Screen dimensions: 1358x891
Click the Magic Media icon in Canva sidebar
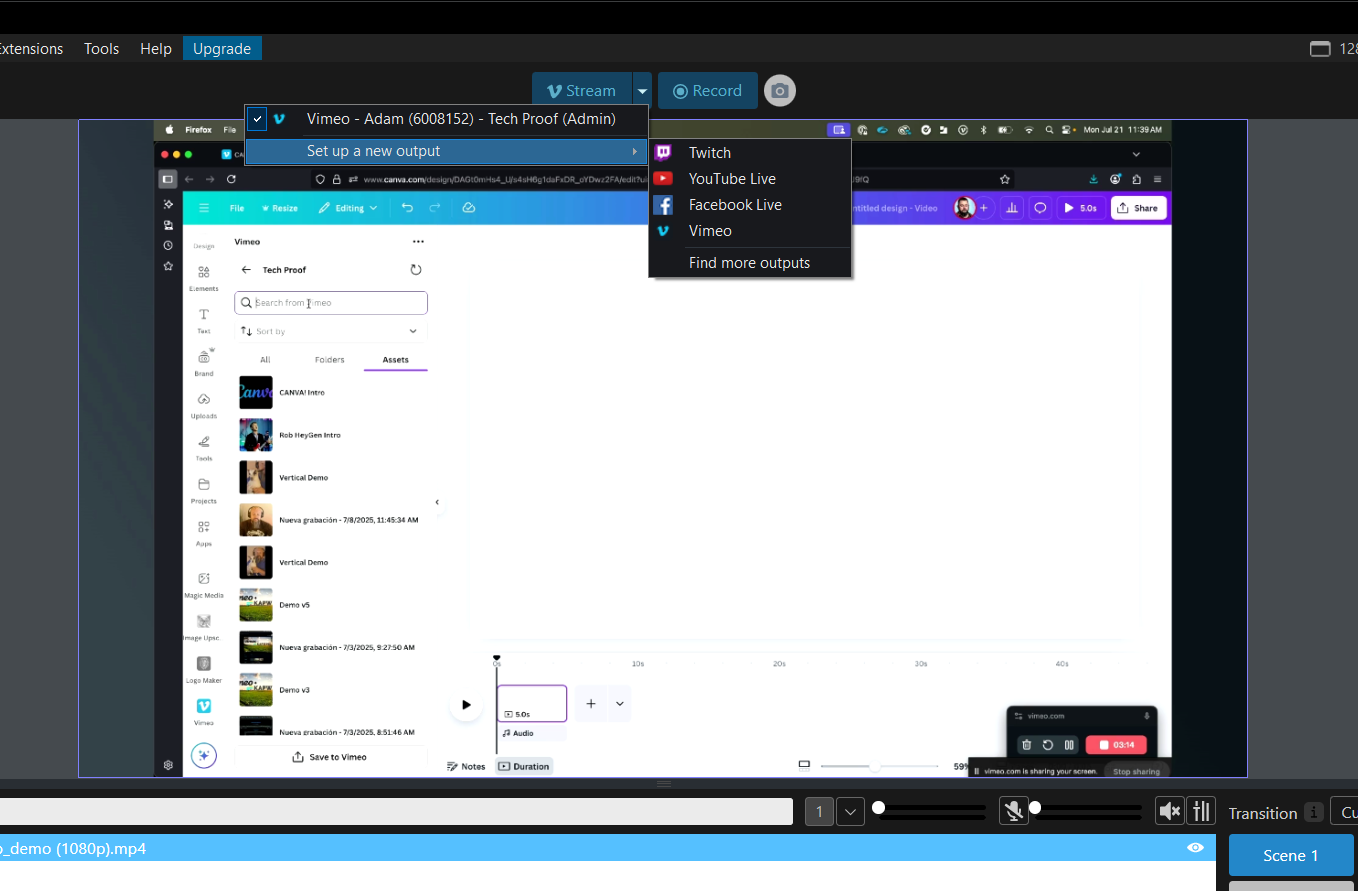point(204,578)
